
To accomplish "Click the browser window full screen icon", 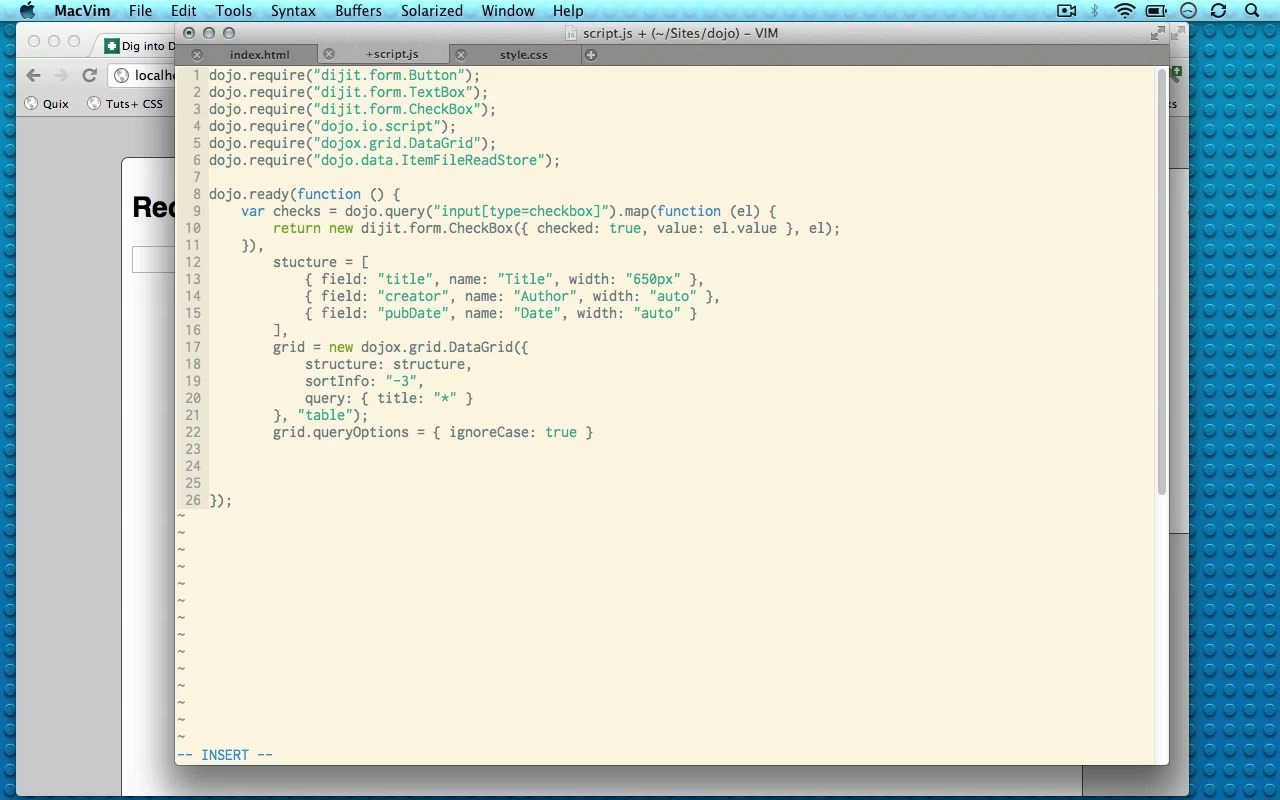I will (x=1178, y=33).
